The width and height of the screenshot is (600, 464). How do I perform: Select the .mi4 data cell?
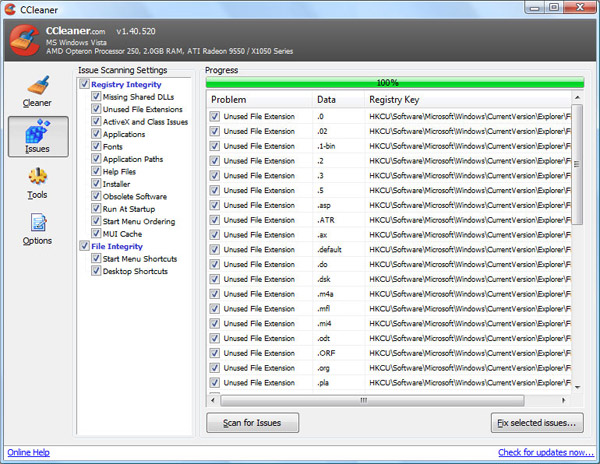coord(324,324)
